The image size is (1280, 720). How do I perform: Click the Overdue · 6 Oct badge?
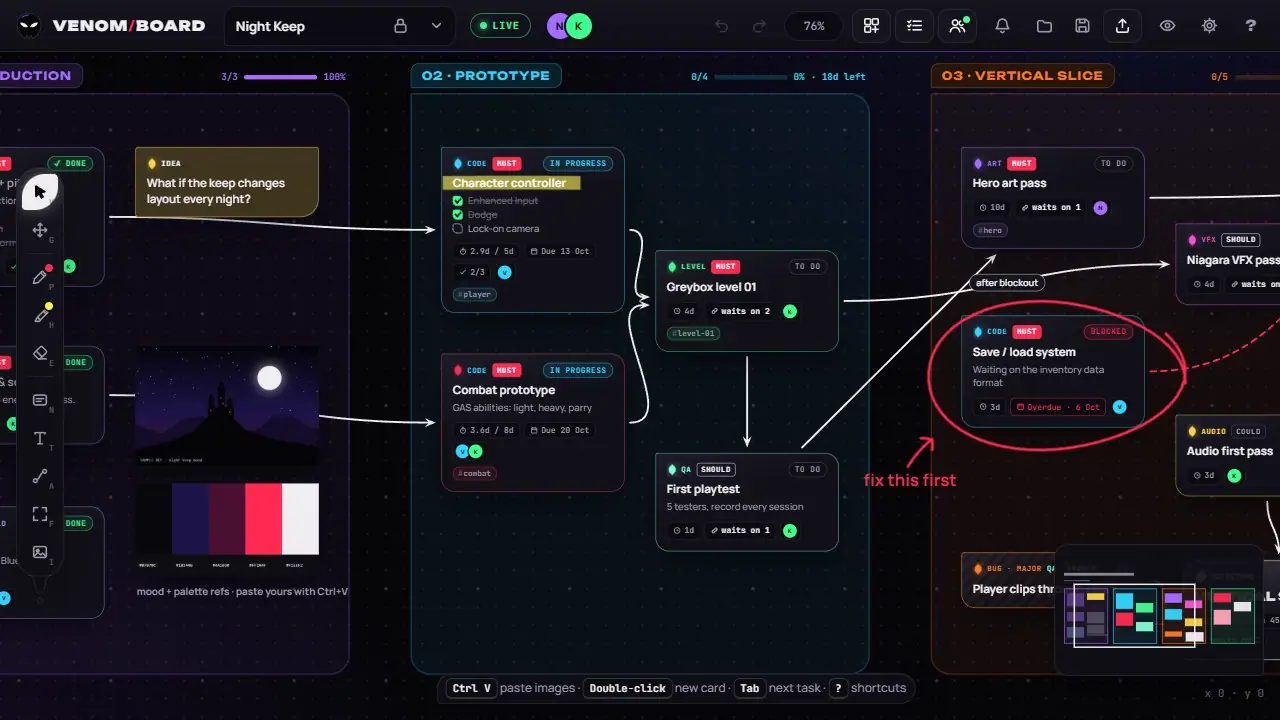pos(1058,407)
